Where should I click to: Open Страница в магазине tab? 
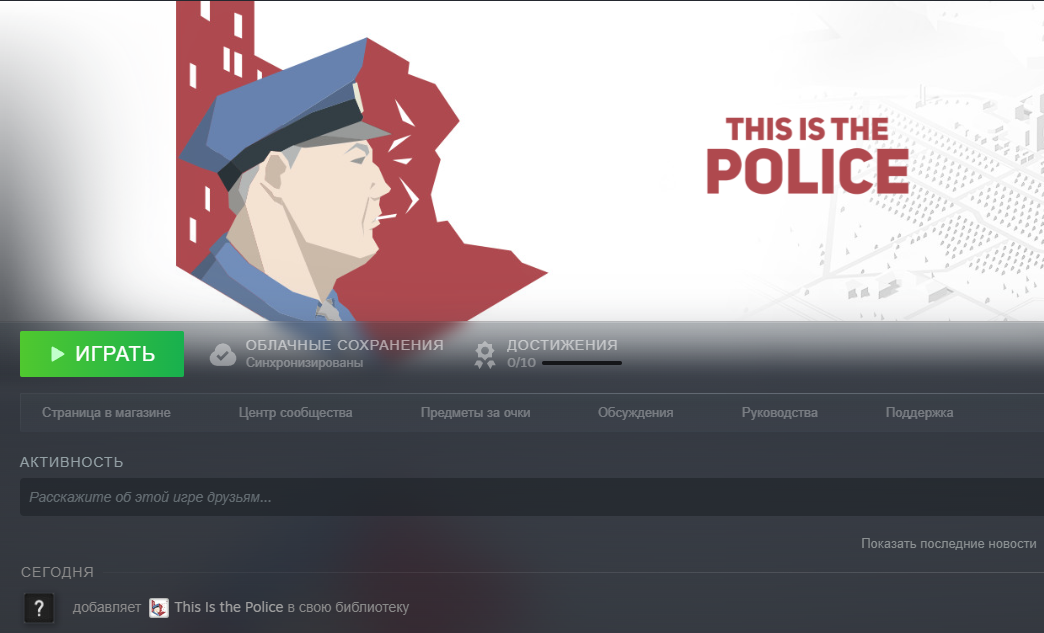[106, 413]
